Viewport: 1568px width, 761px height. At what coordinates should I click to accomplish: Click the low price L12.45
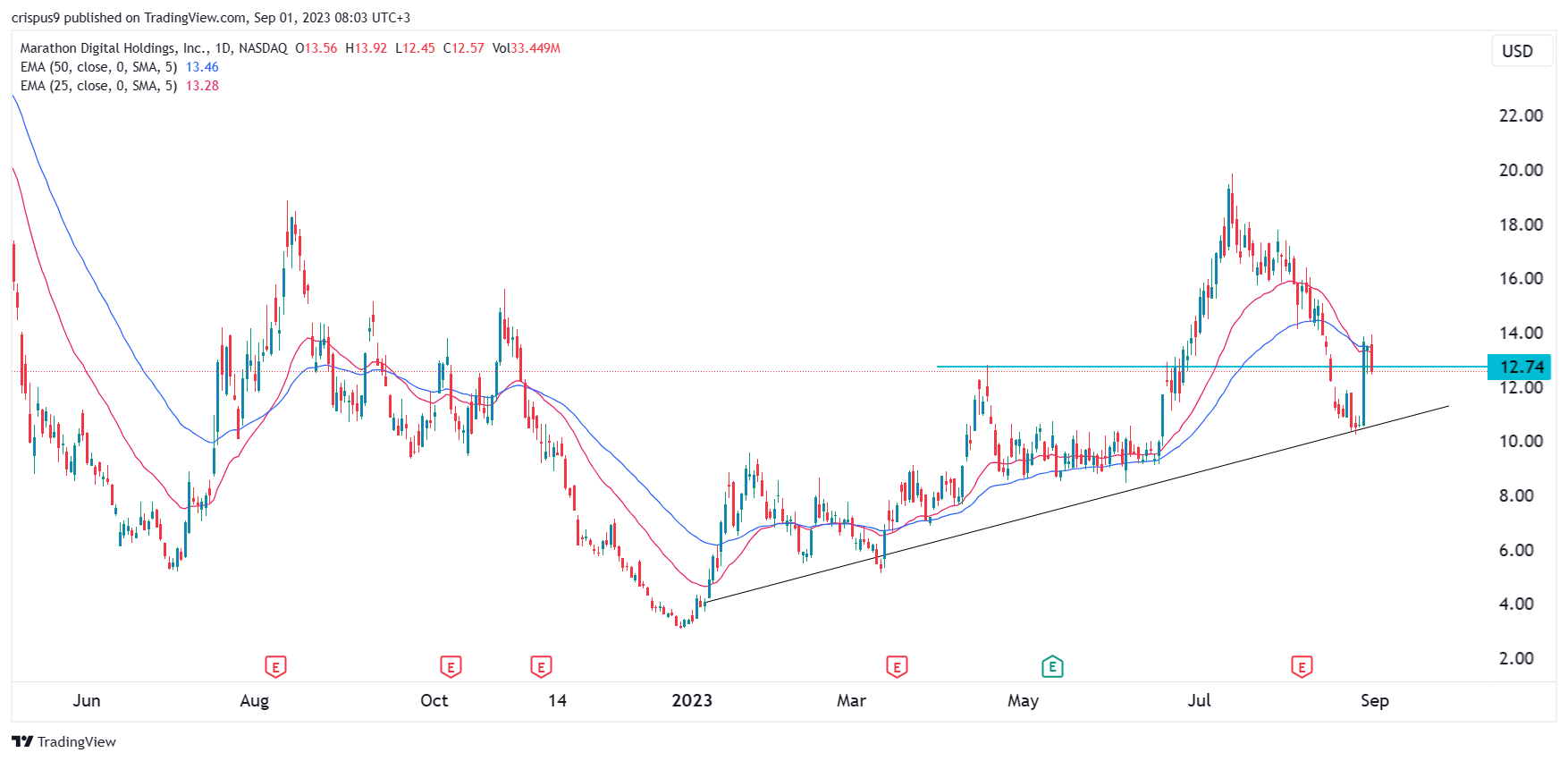(x=415, y=48)
